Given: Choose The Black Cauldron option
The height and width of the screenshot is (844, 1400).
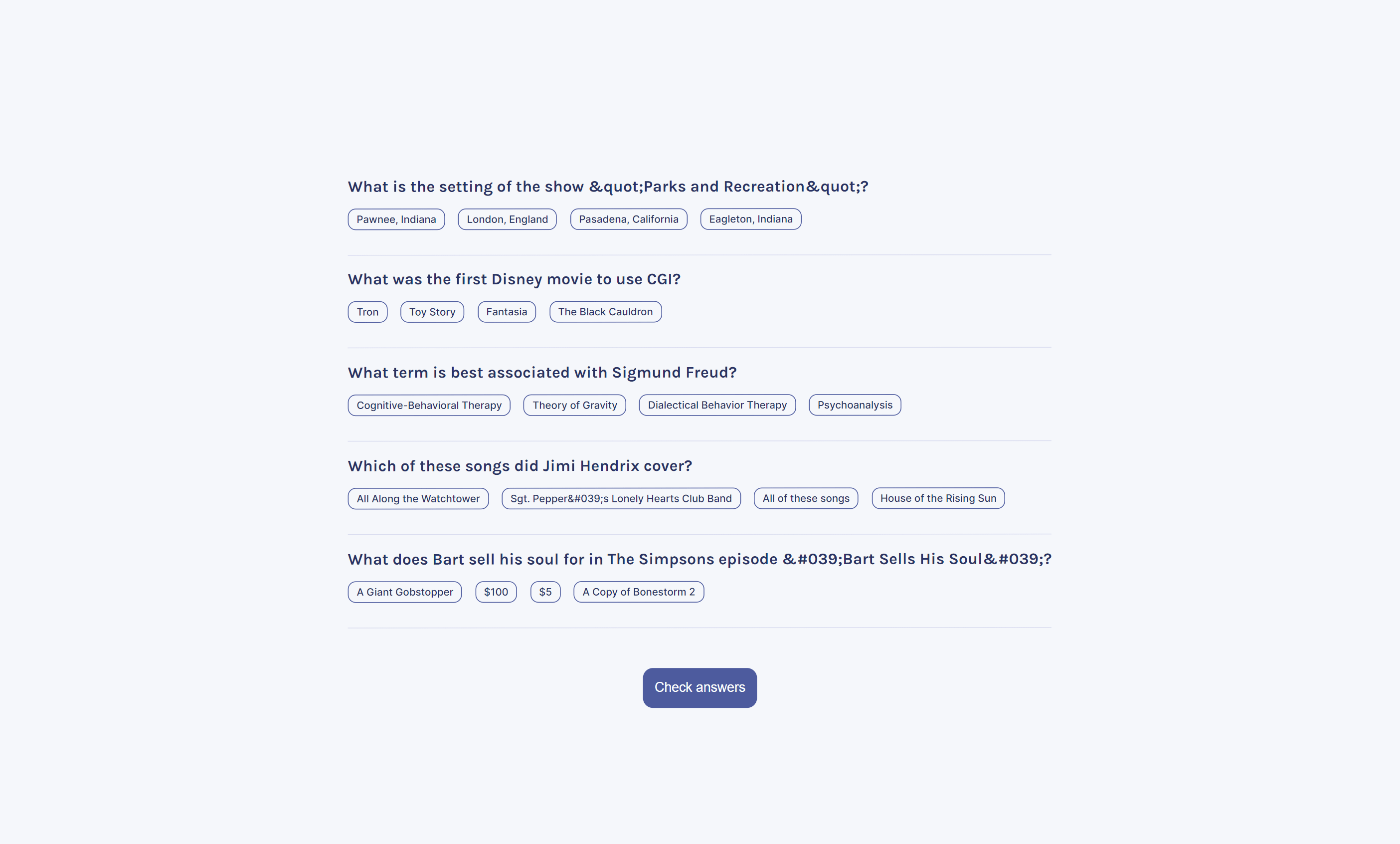Looking at the screenshot, I should click(605, 312).
